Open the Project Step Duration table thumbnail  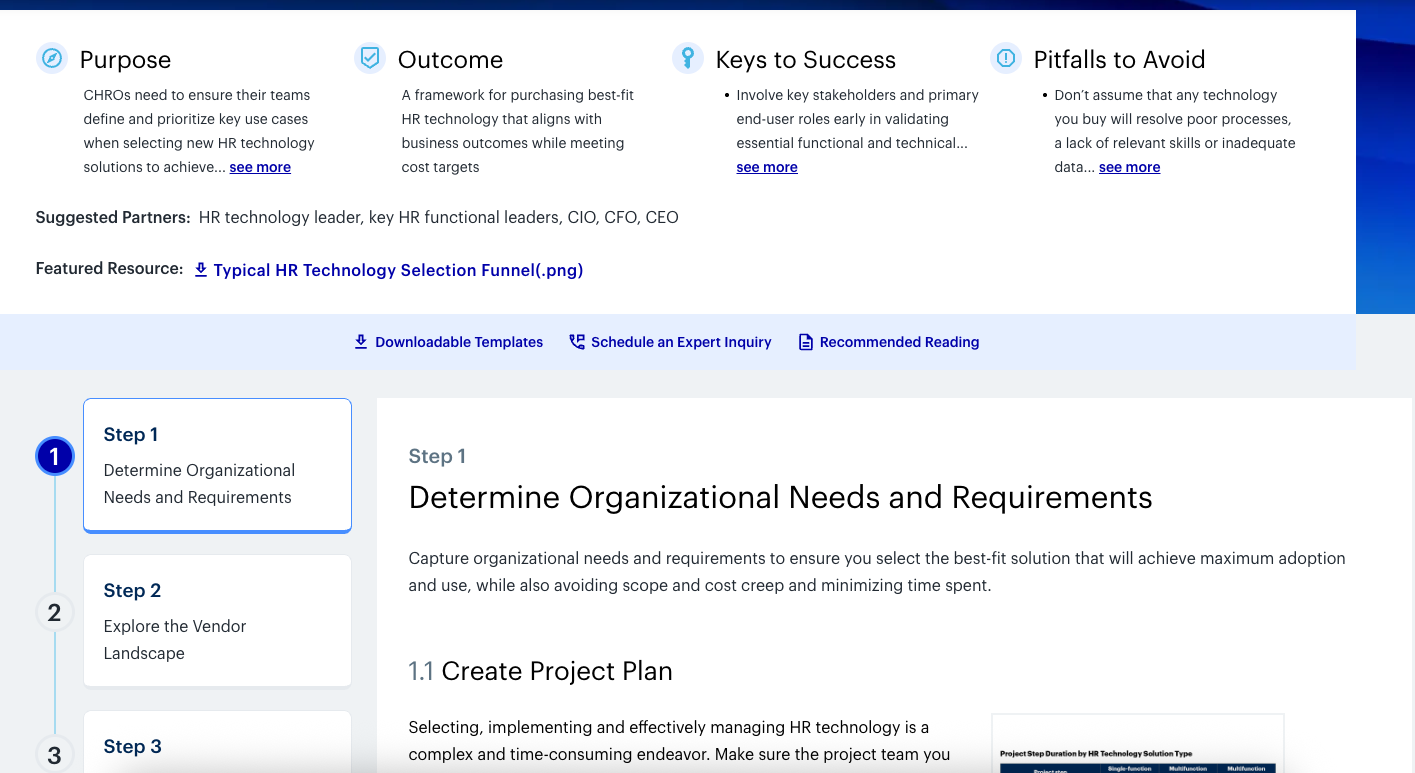click(x=1137, y=745)
